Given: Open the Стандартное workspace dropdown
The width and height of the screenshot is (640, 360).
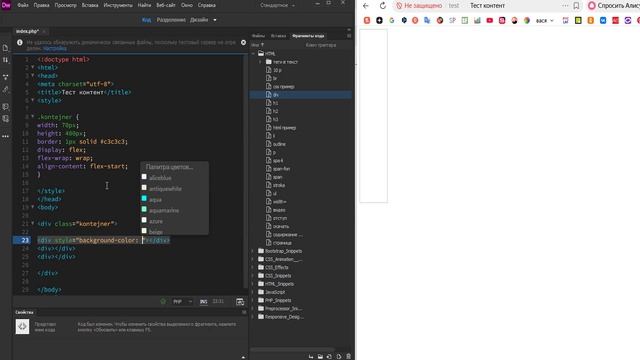Looking at the screenshot, I should [277, 5].
